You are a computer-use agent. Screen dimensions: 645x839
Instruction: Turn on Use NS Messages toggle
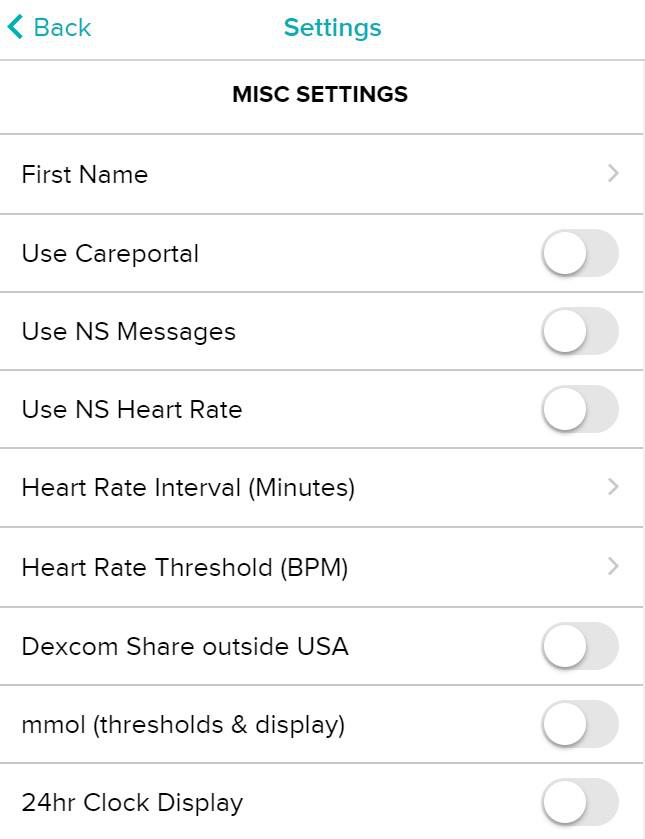(580, 331)
